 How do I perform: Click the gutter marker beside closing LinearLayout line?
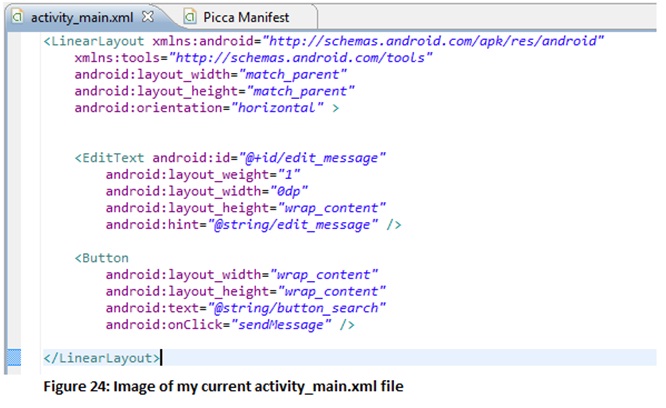(12, 357)
